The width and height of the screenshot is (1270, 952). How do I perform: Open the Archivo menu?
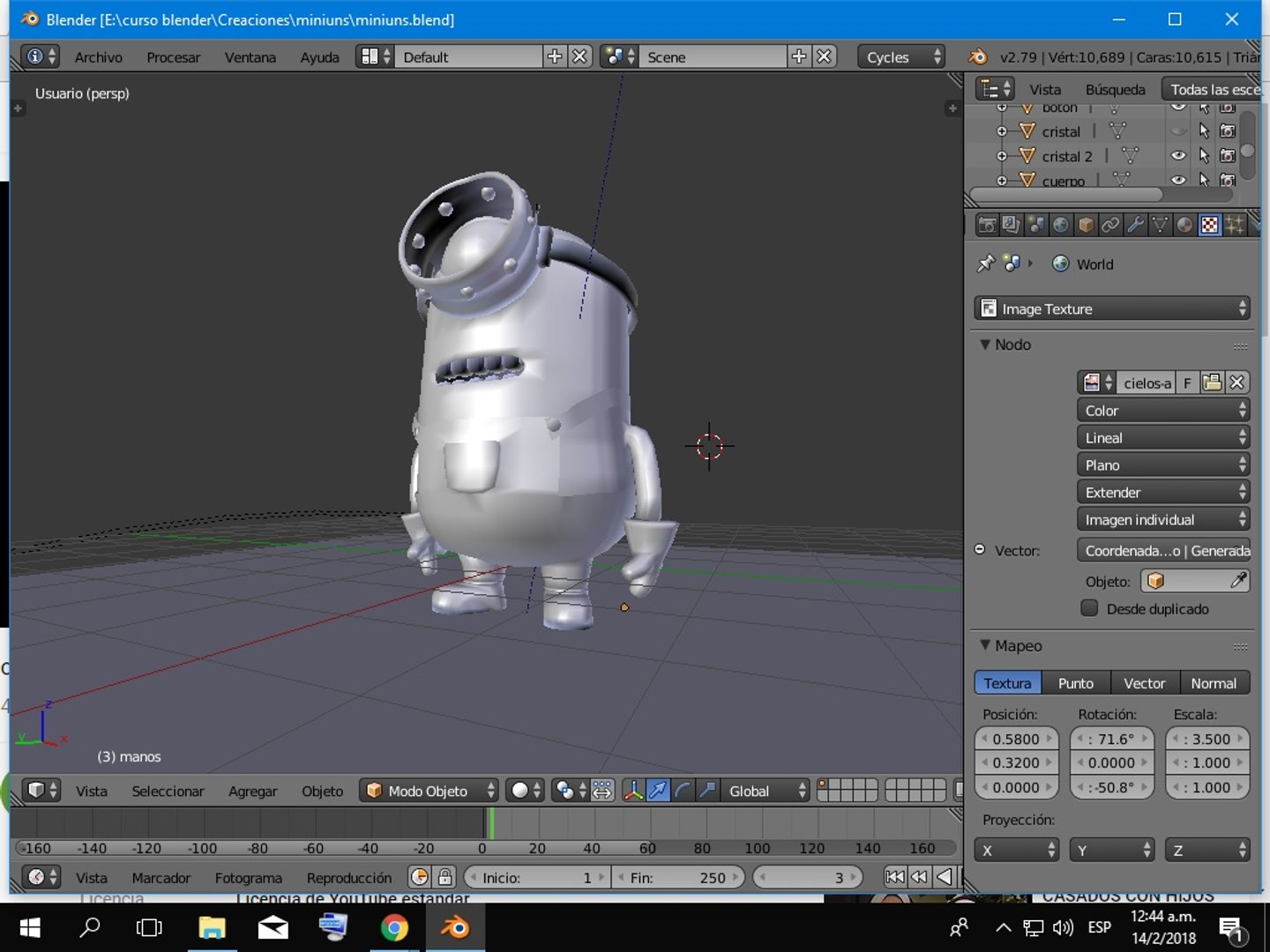(98, 56)
